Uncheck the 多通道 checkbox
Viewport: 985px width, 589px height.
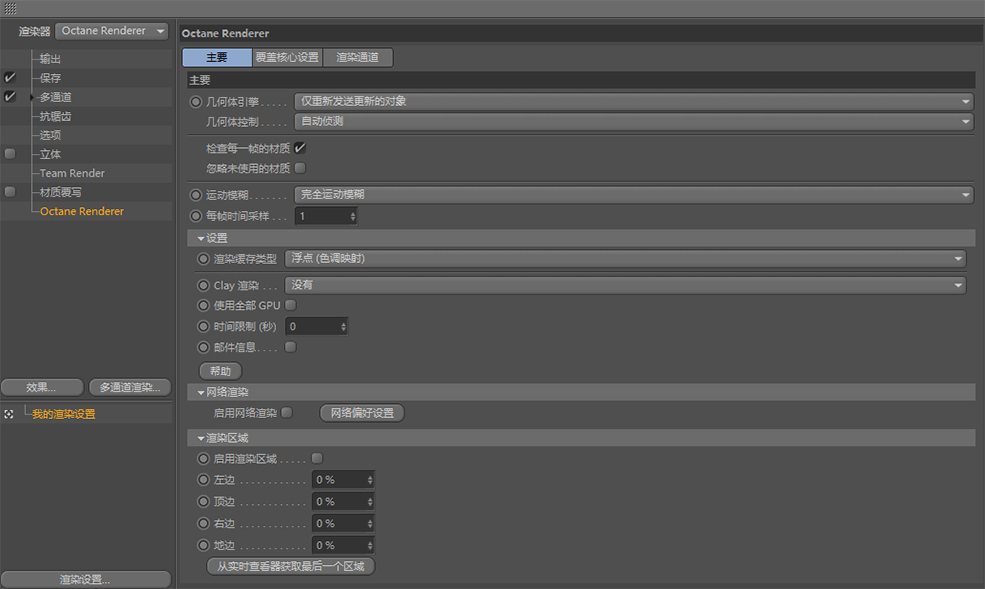point(10,96)
